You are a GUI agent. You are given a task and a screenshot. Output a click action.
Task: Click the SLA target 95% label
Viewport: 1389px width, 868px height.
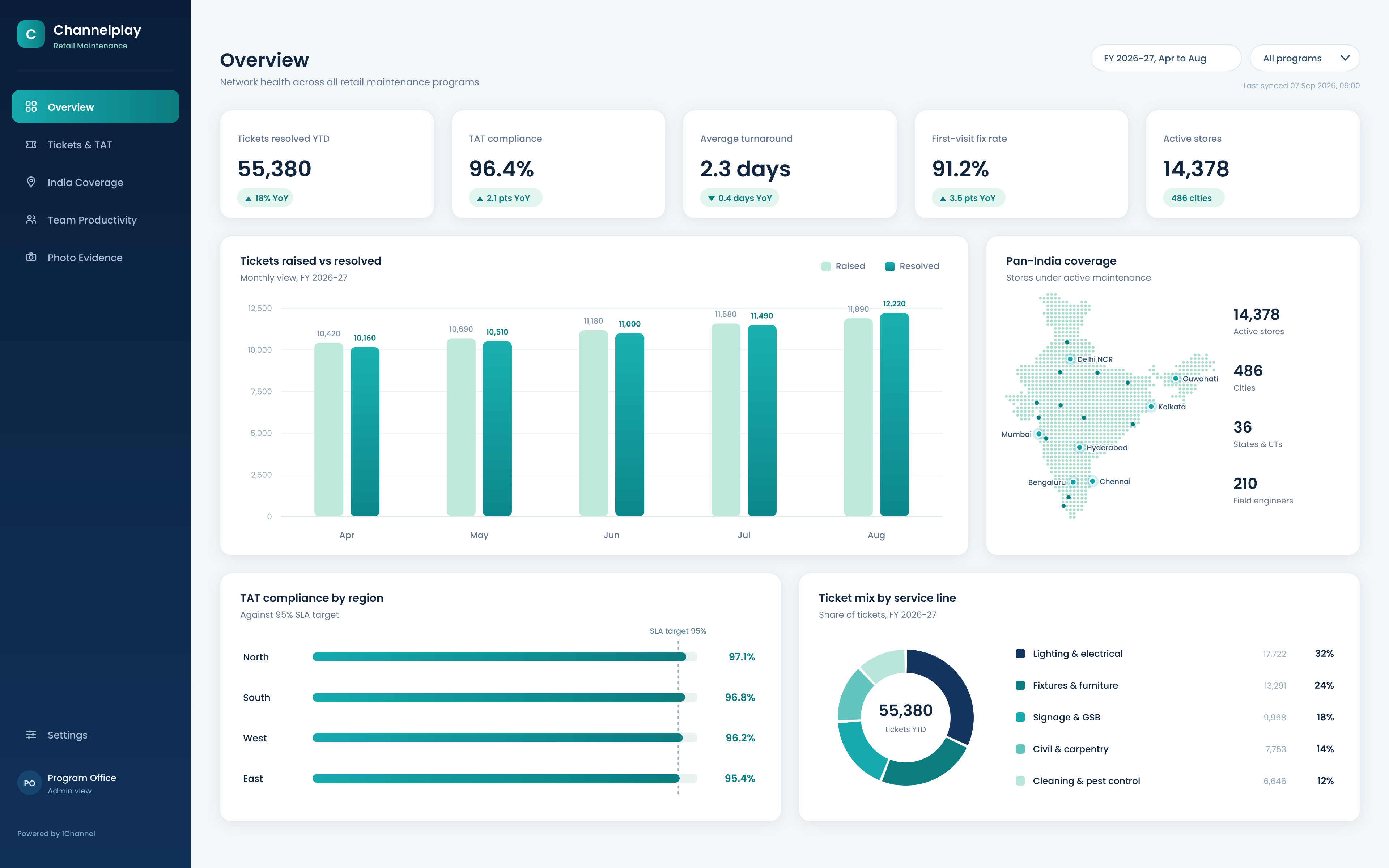[678, 631]
